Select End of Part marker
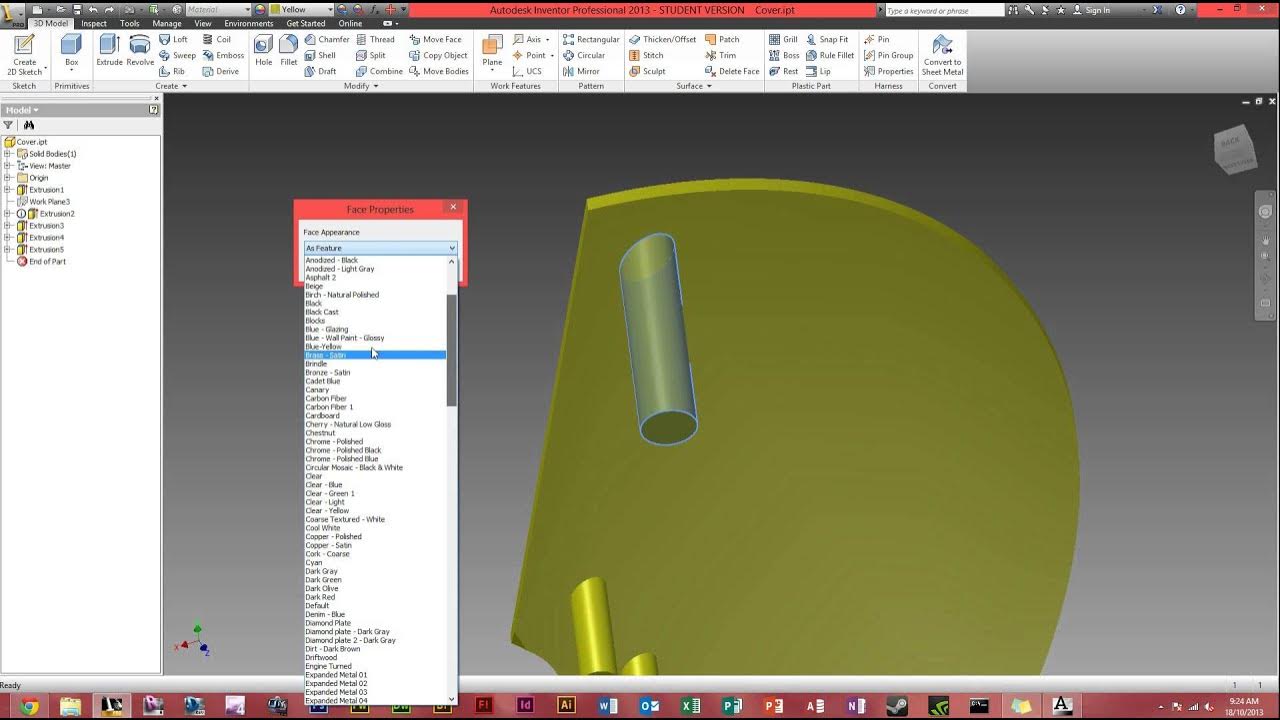This screenshot has width=1280, height=720. click(x=47, y=262)
